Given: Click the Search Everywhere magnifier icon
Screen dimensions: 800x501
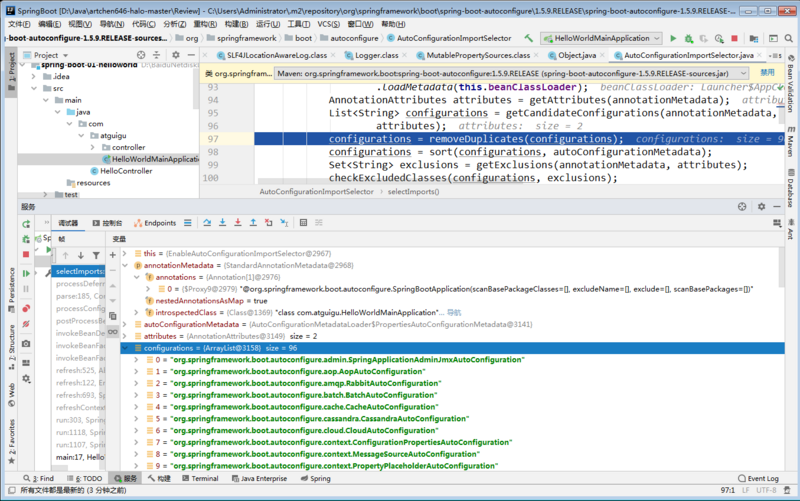Looking at the screenshot, I should [x=789, y=38].
